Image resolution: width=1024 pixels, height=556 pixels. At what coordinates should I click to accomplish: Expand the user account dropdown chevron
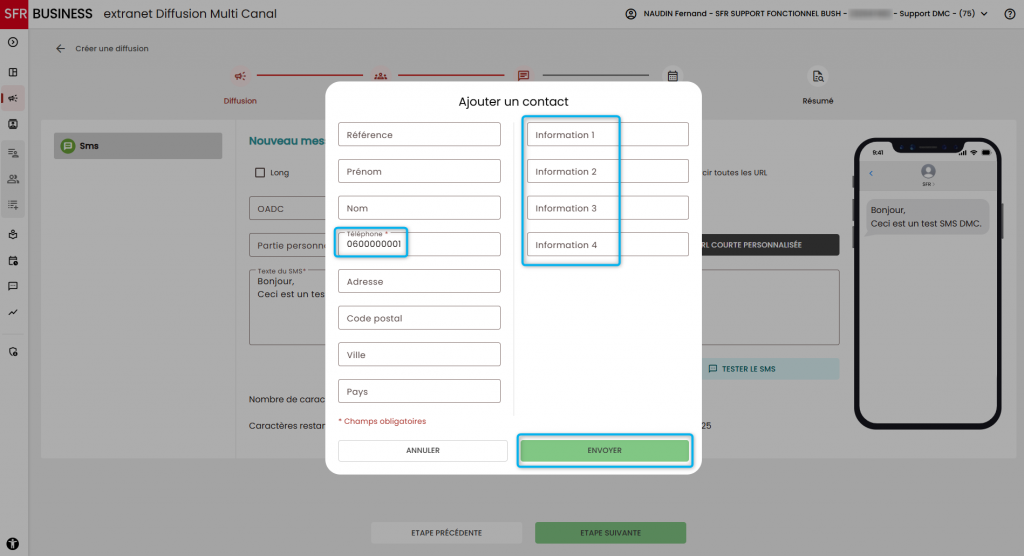coord(984,14)
